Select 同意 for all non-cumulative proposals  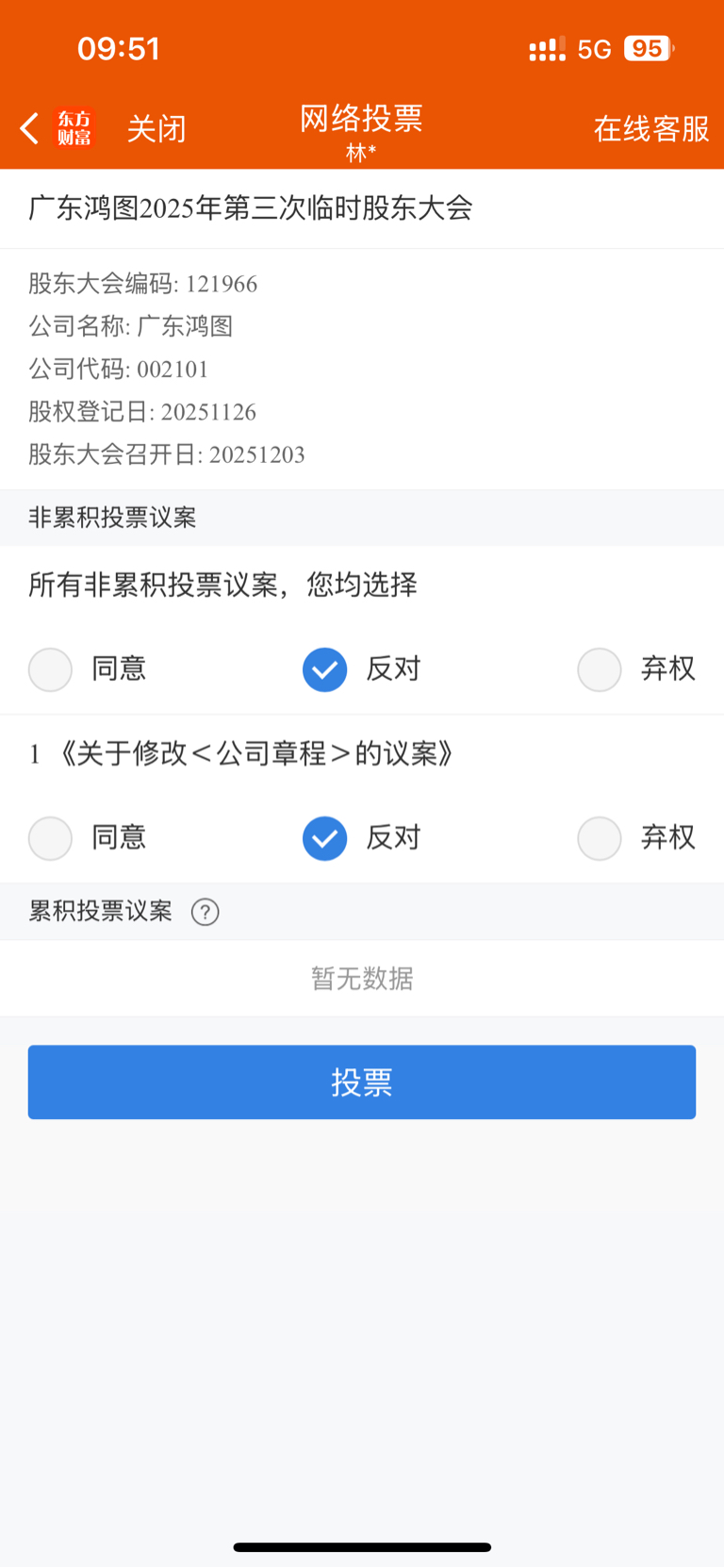coord(51,669)
